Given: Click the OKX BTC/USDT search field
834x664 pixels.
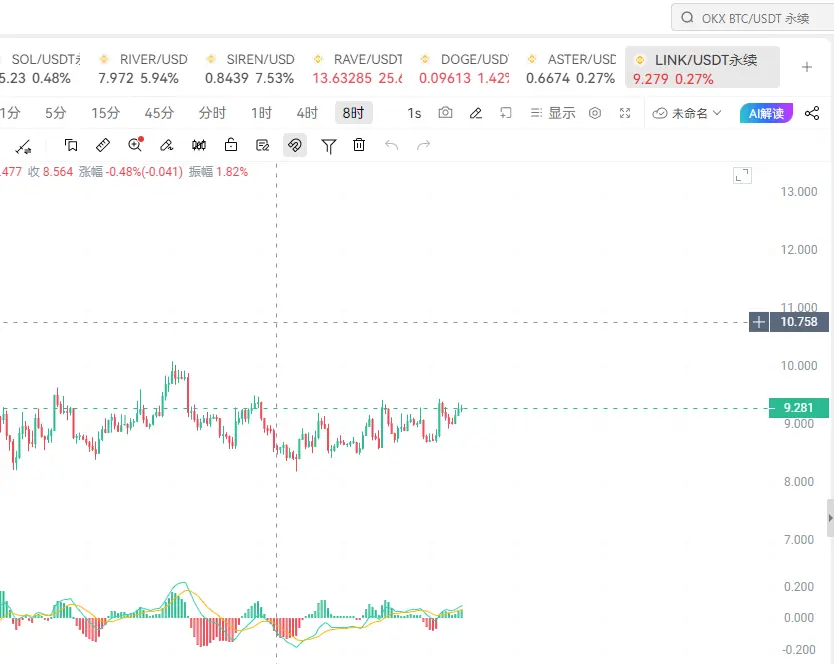Looking at the screenshot, I should [753, 18].
